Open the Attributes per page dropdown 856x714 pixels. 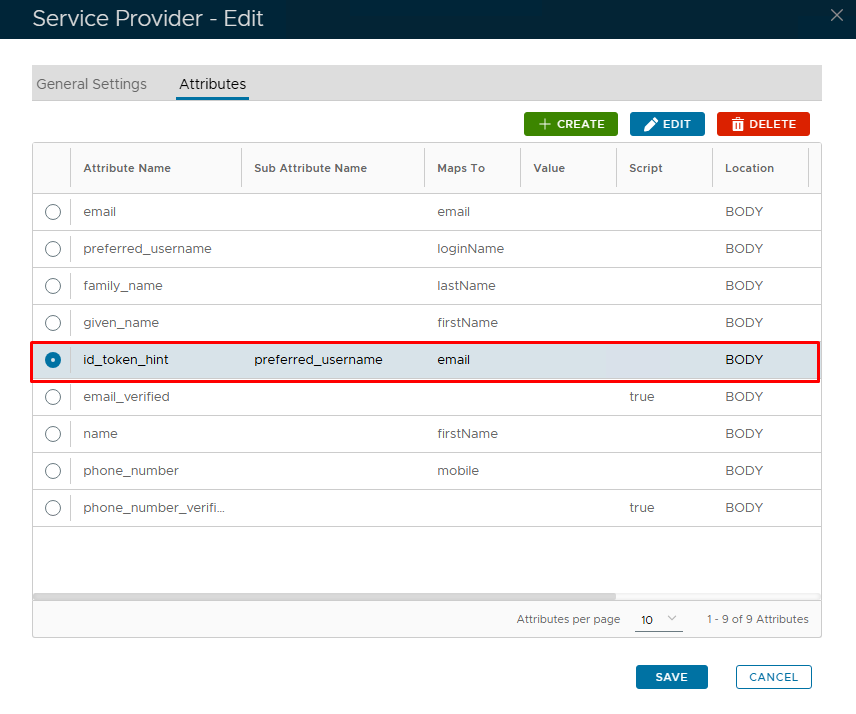(659, 620)
